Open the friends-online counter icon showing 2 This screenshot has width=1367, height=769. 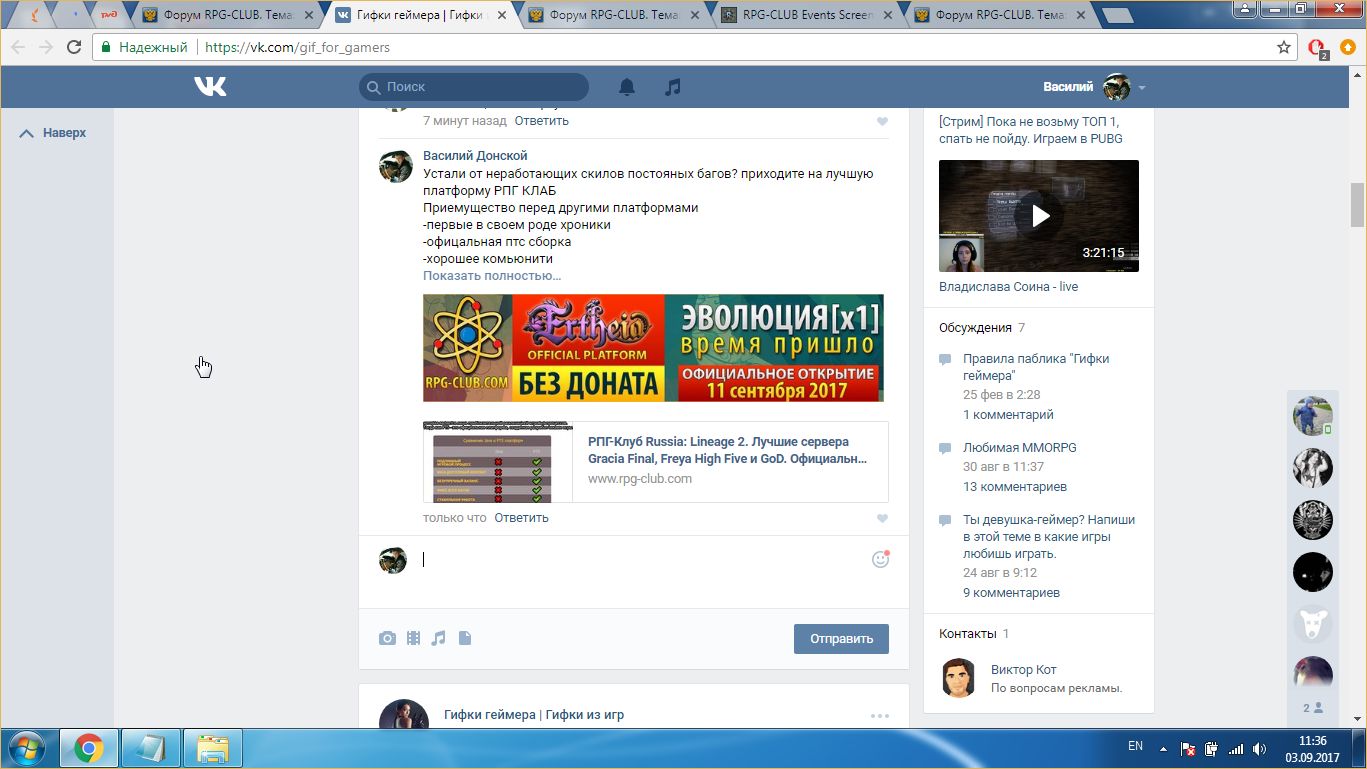point(1313,708)
